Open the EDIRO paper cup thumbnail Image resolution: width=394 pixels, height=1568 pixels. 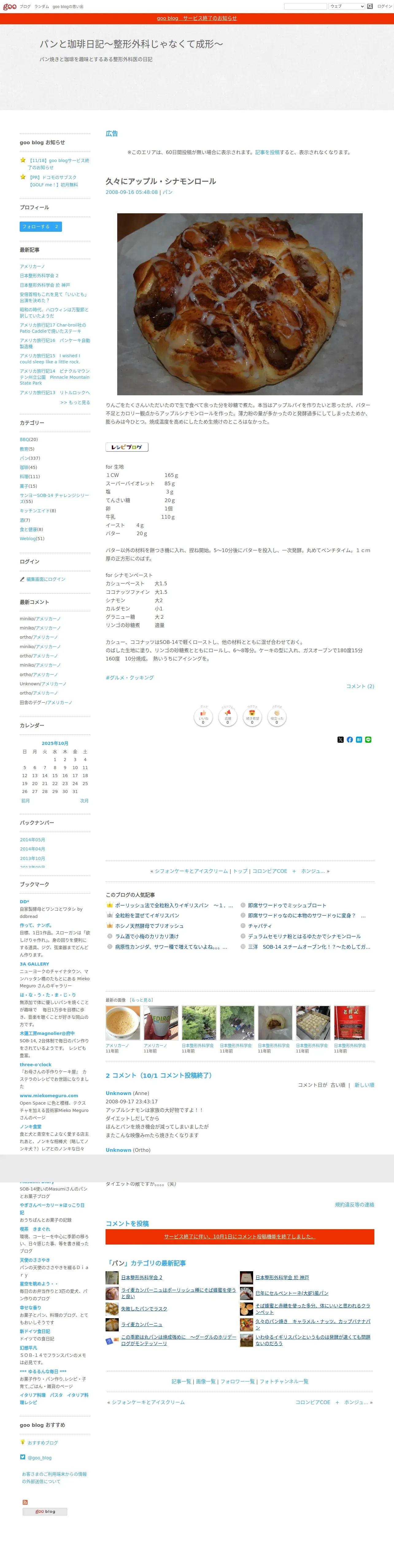click(x=161, y=1023)
